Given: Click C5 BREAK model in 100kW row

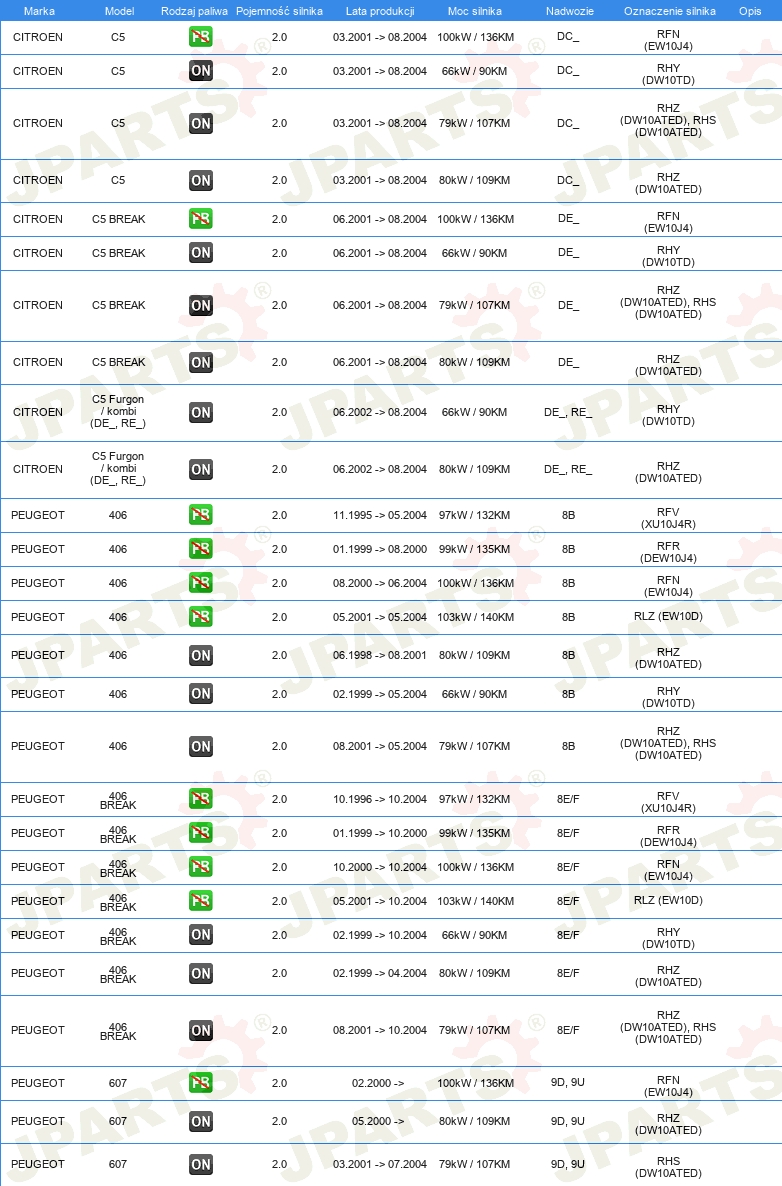Looking at the screenshot, I should pos(119,219).
